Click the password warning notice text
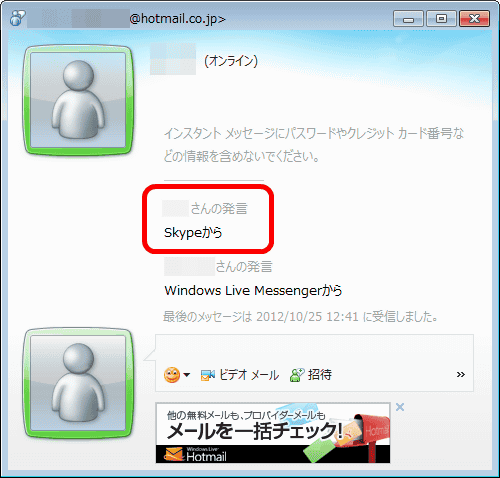This screenshot has width=500, height=478. (x=314, y=145)
